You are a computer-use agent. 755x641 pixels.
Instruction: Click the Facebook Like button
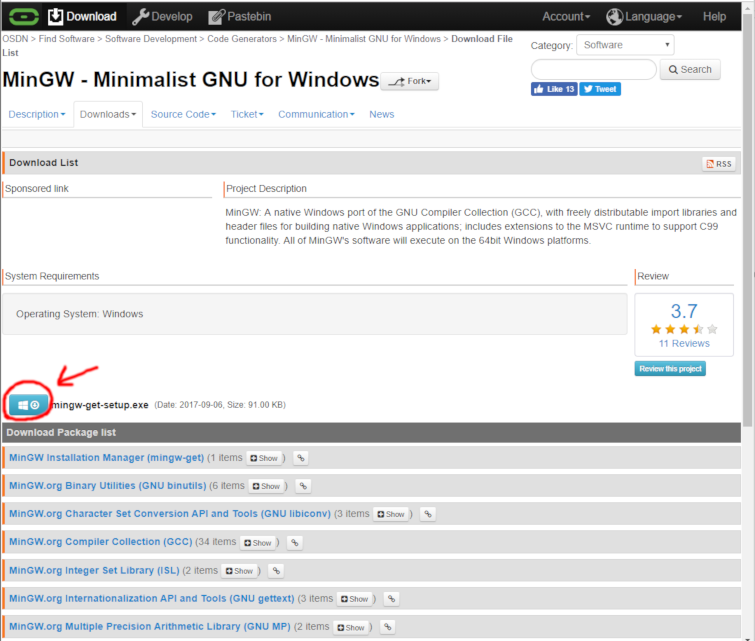[554, 89]
